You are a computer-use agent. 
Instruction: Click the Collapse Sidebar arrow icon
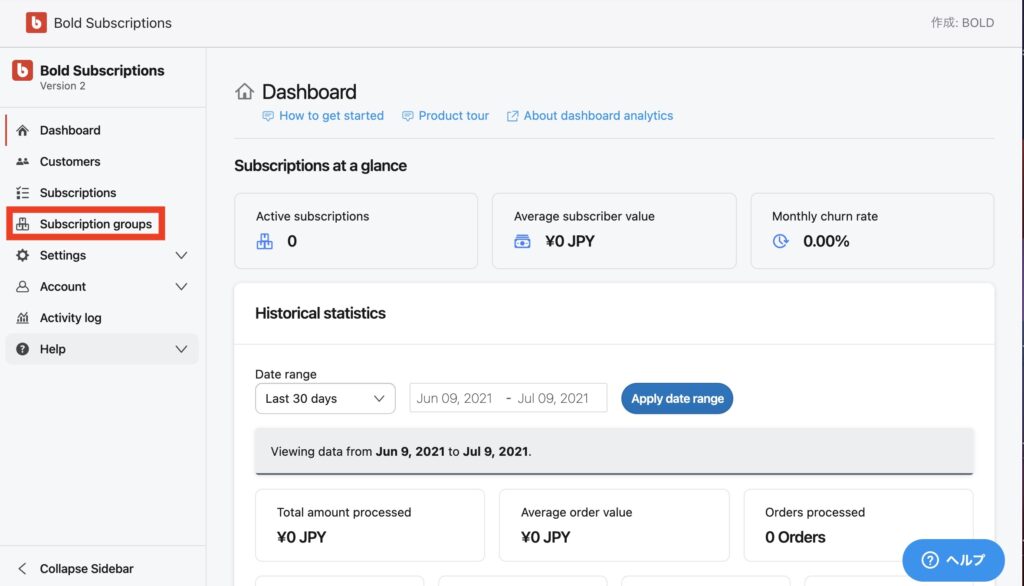tap(22, 568)
